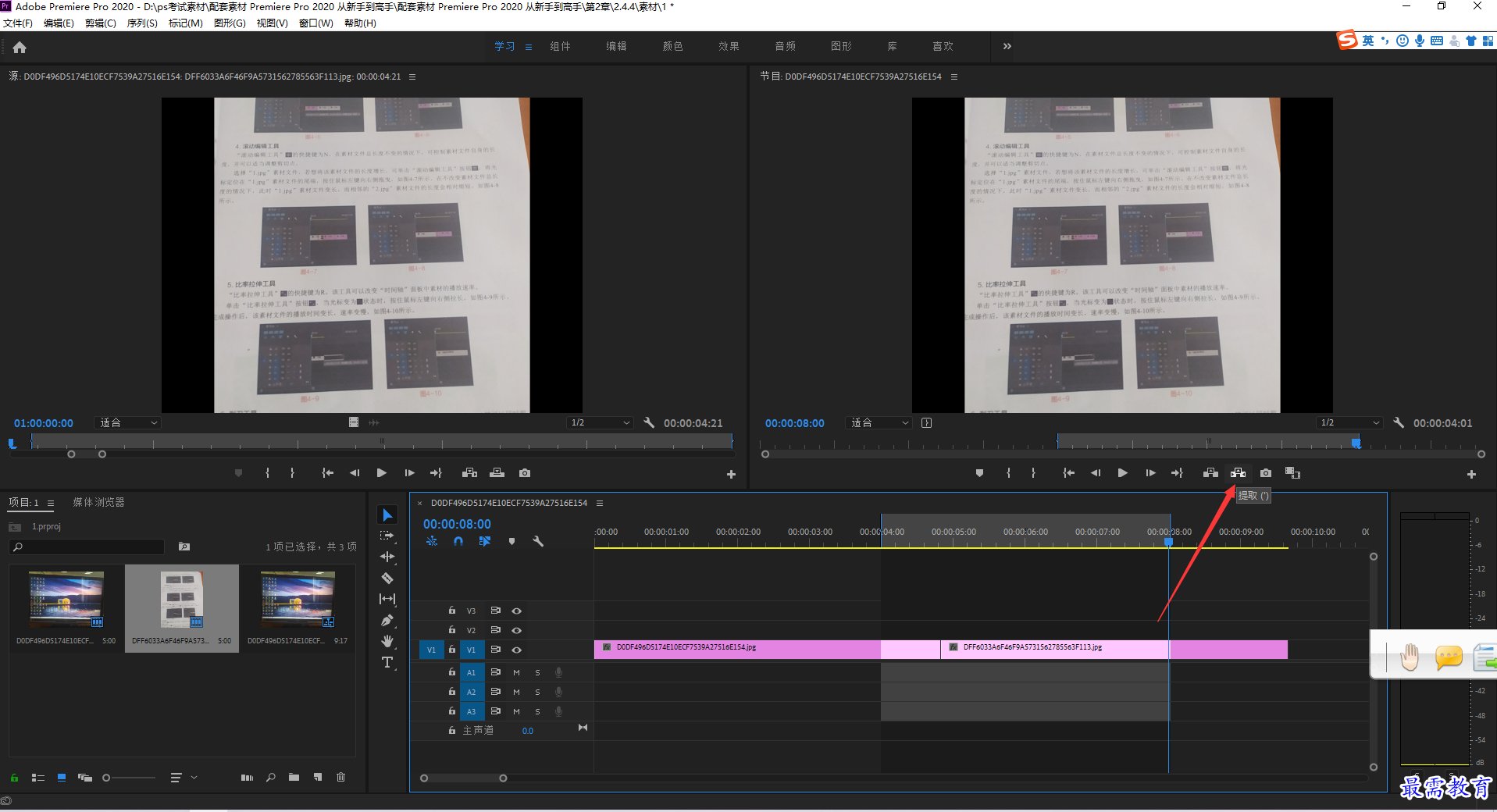The image size is (1497, 812).
Task: Open Comparison View in the Program monitor
Action: click(x=1292, y=473)
